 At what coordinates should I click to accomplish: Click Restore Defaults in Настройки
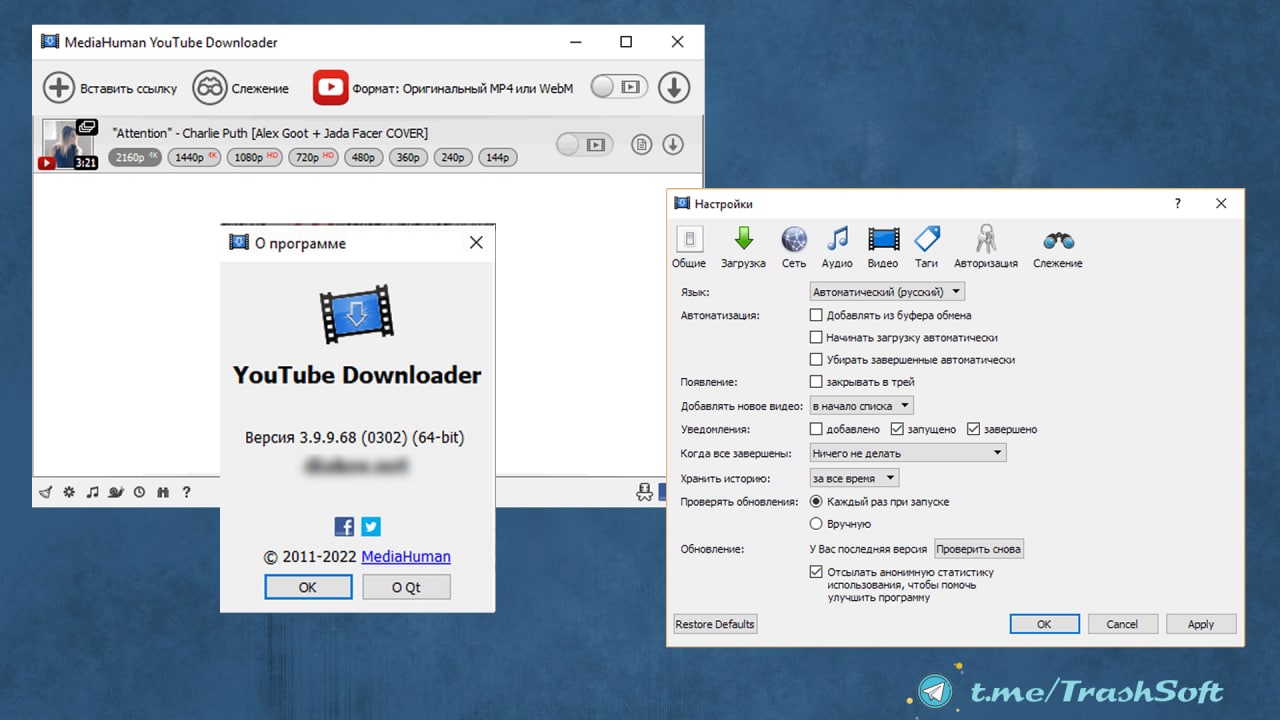[715, 624]
